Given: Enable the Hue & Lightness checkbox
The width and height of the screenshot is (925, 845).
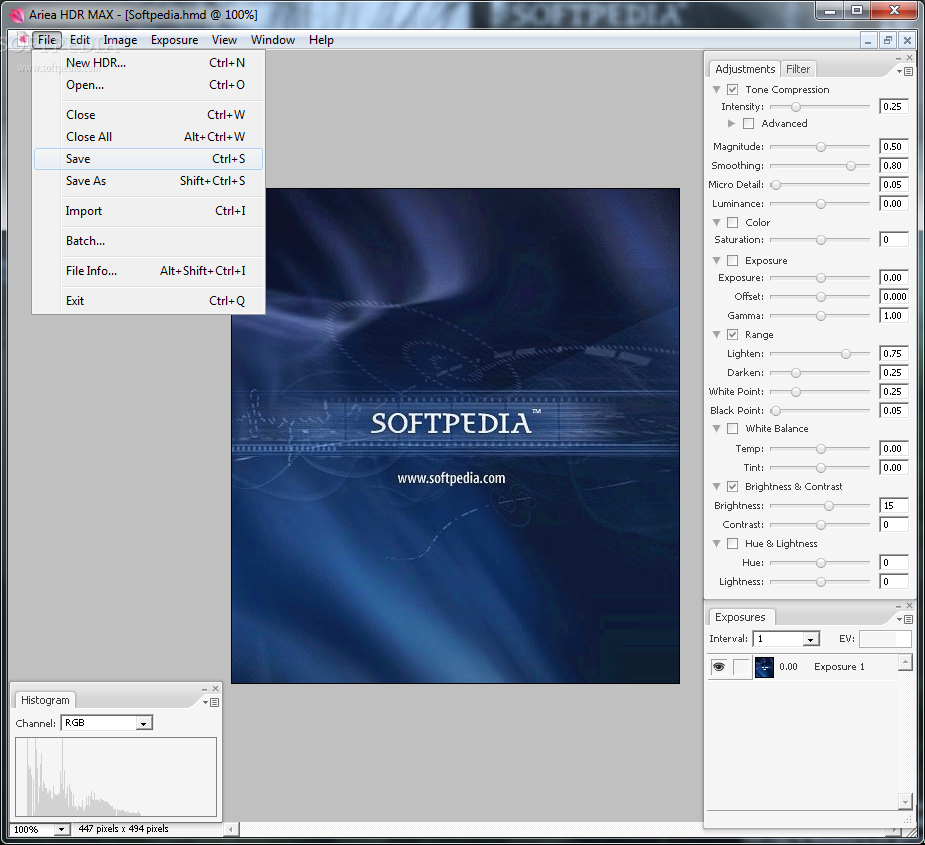Looking at the screenshot, I should coord(732,543).
